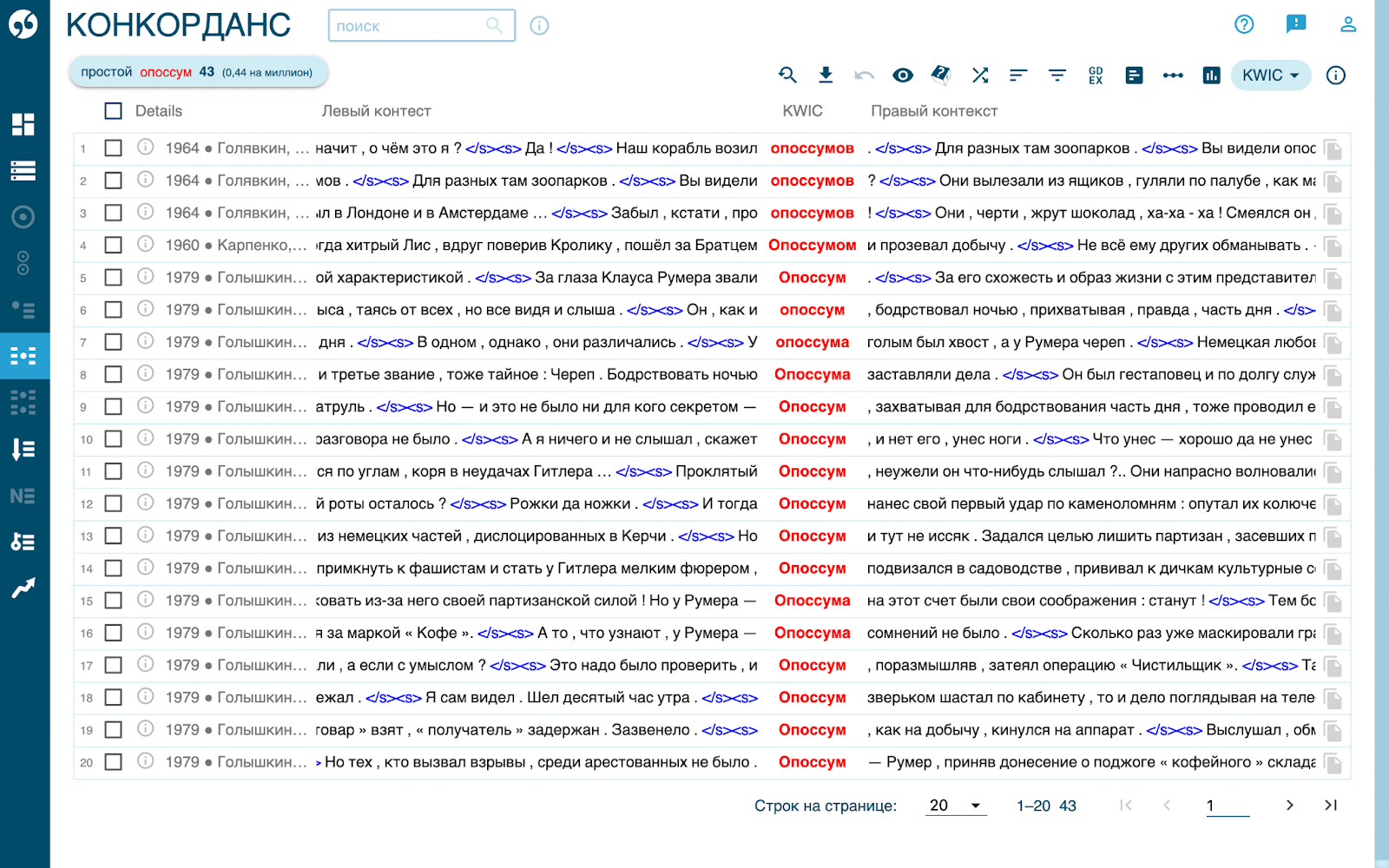This screenshot has width=1389, height=868.
Task: Click the 1964 Голявкин reference in row 3
Action: point(237,213)
